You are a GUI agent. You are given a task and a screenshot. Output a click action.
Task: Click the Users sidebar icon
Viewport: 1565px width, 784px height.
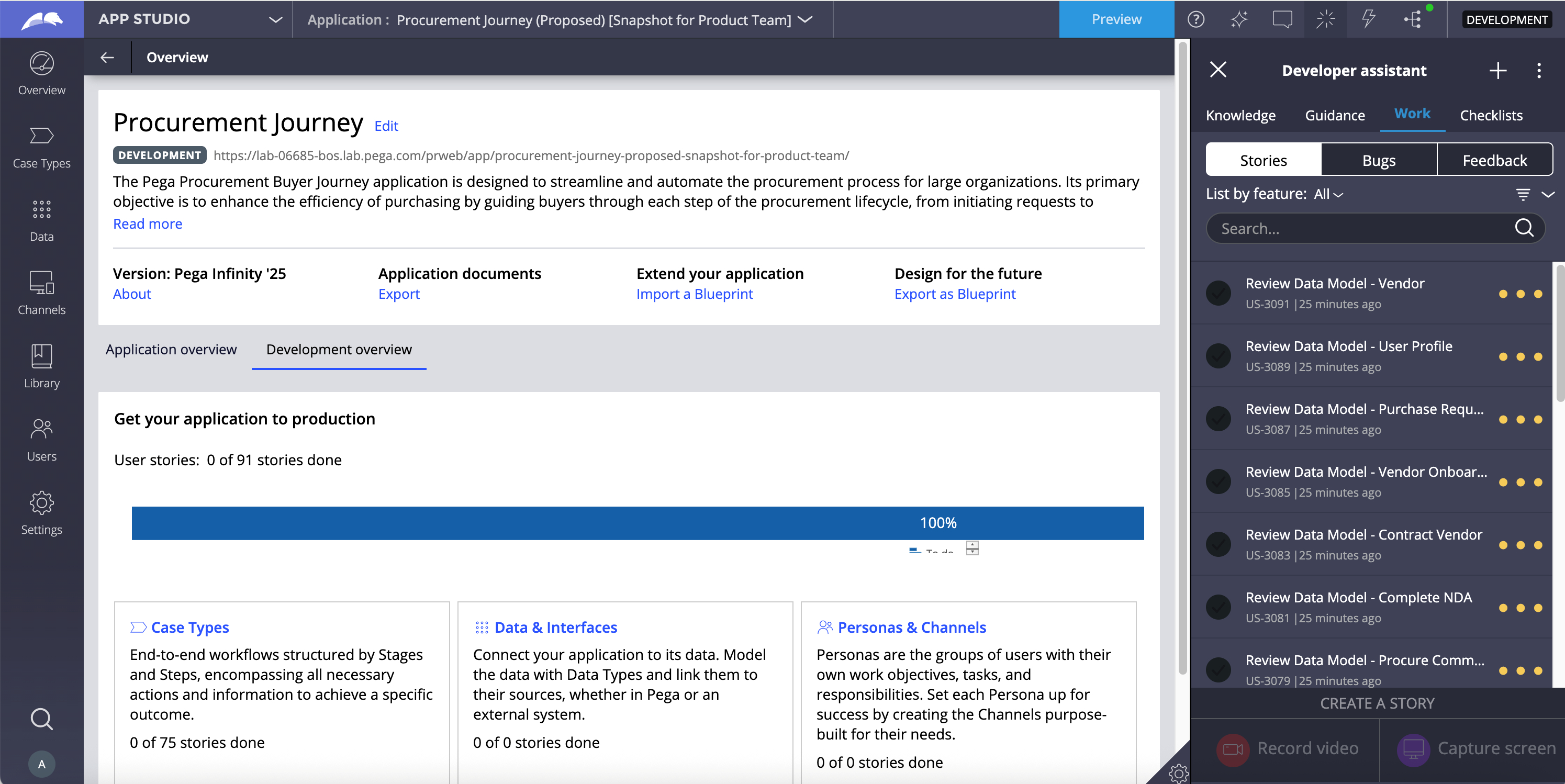pyautogui.click(x=41, y=440)
